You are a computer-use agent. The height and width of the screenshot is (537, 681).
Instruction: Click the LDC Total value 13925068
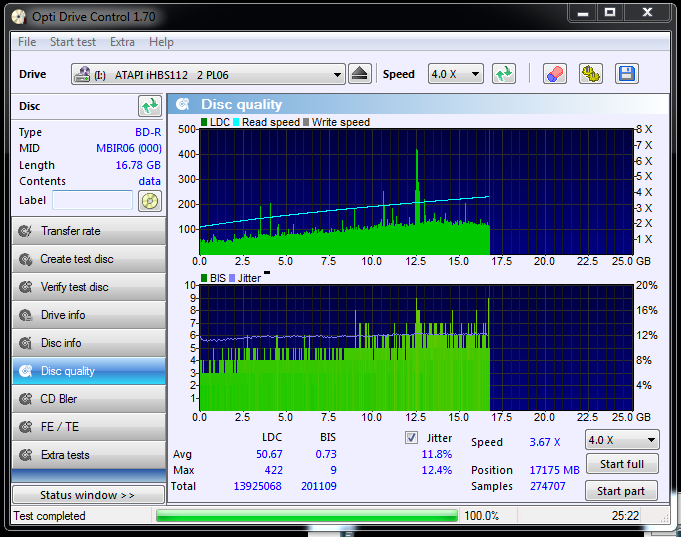(x=258, y=486)
